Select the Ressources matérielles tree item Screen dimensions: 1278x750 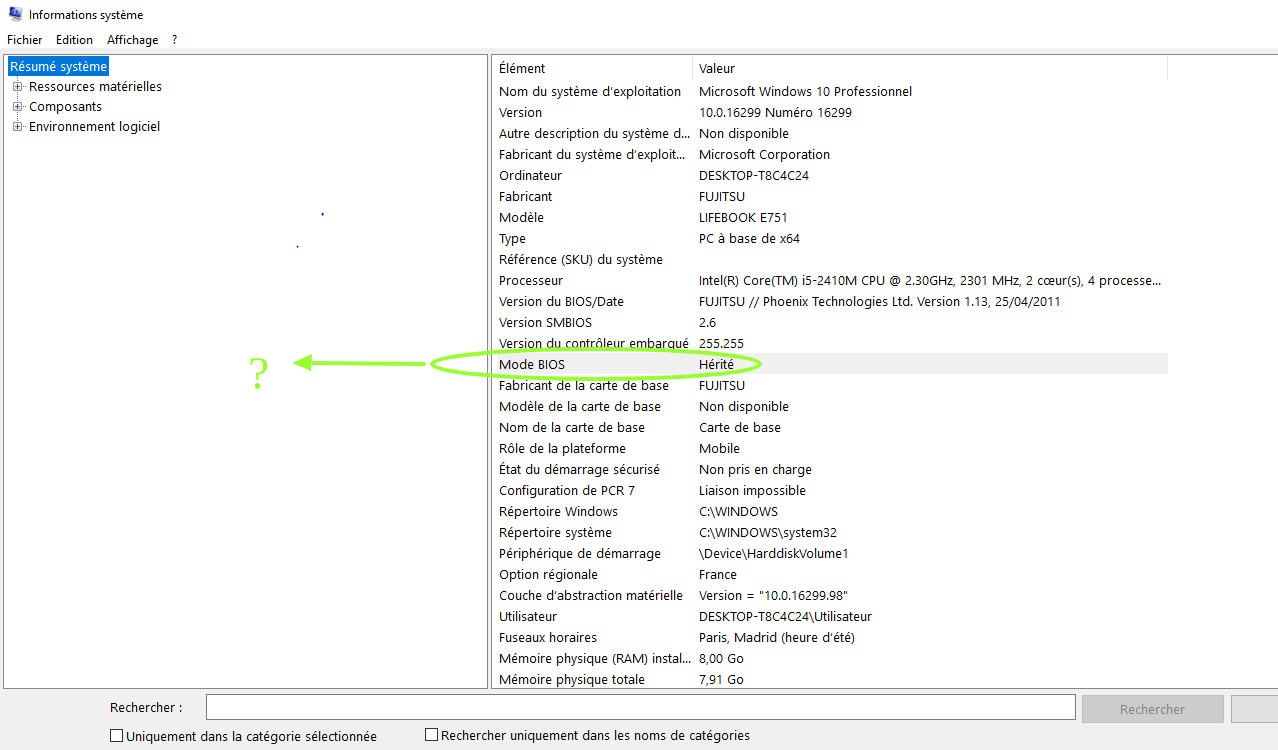(95, 87)
